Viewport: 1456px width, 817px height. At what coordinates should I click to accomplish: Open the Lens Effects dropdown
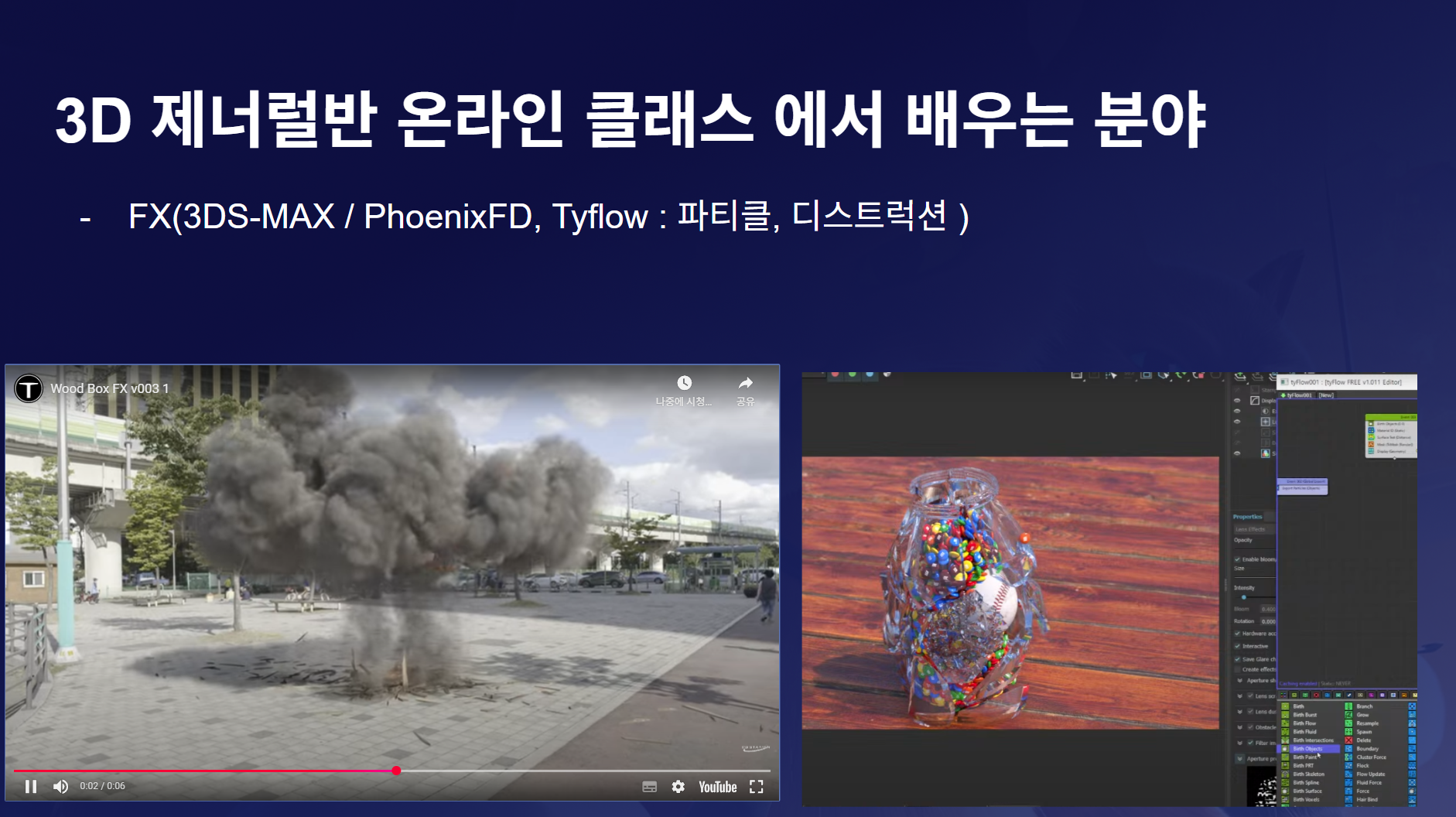pos(1254,529)
